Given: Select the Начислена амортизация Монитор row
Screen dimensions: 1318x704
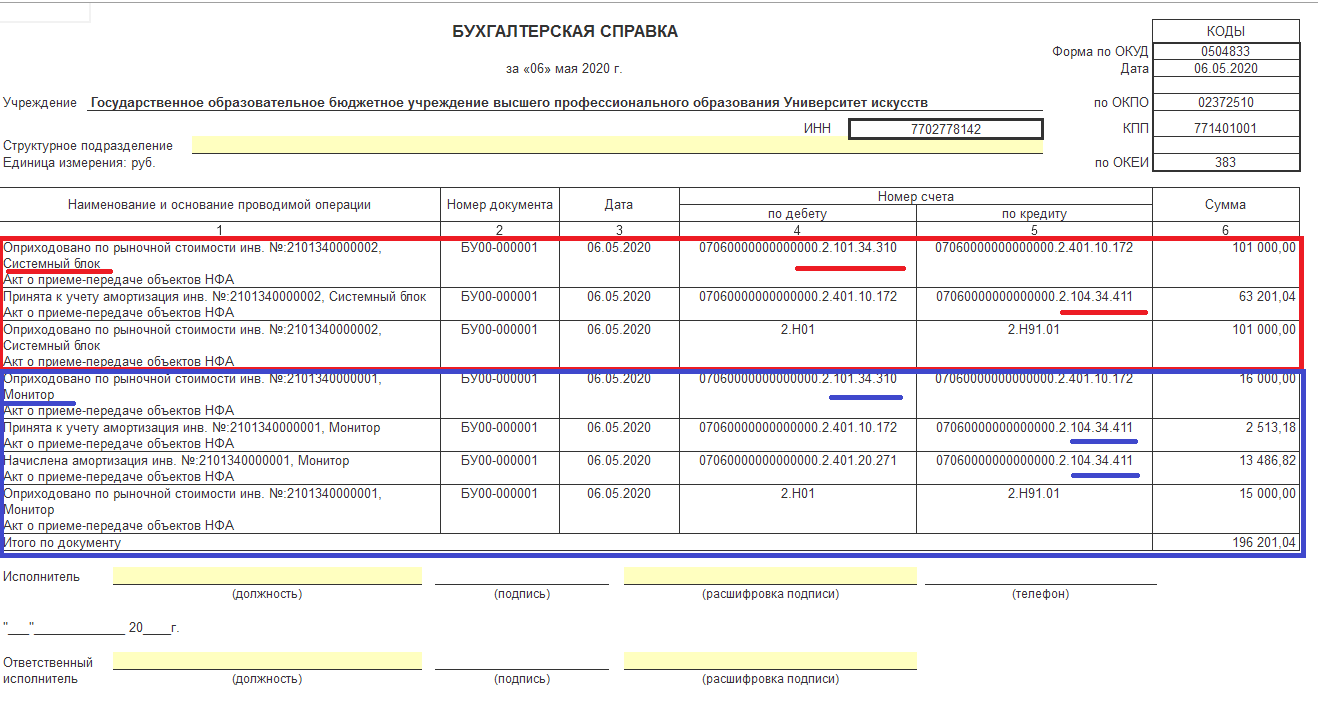Looking at the screenshot, I should click(650, 468).
